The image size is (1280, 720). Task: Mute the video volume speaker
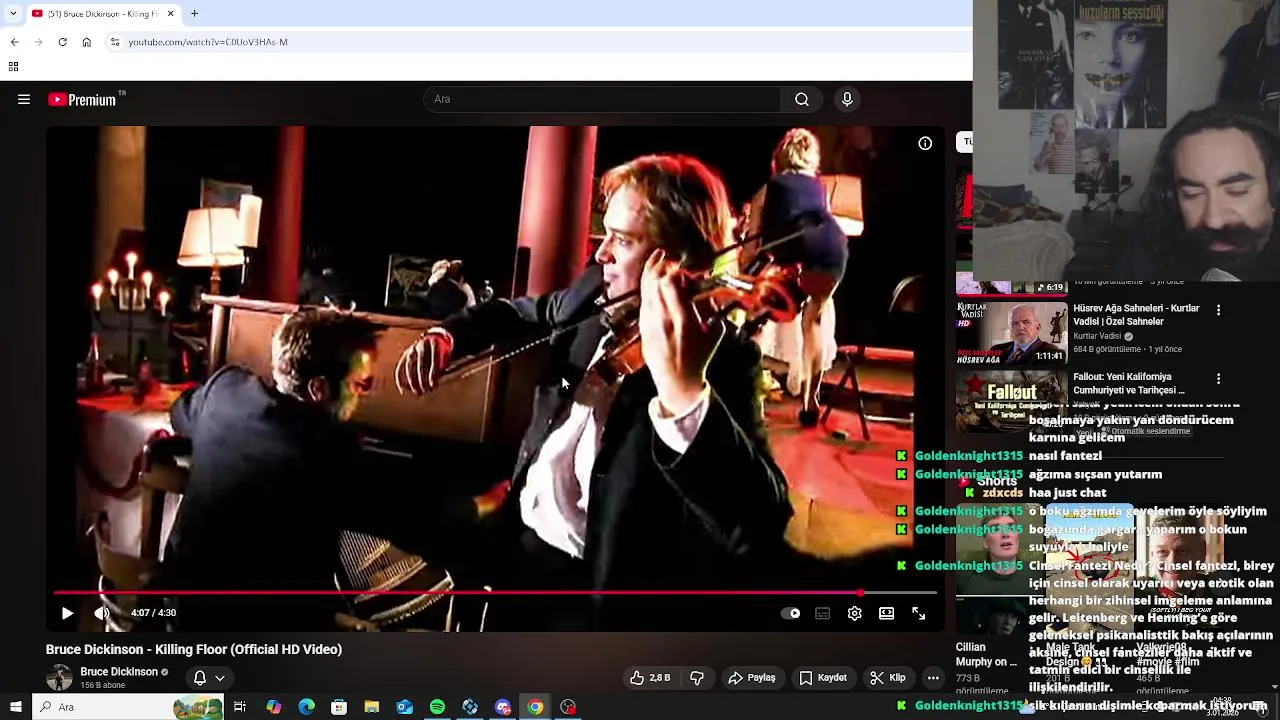click(x=101, y=613)
